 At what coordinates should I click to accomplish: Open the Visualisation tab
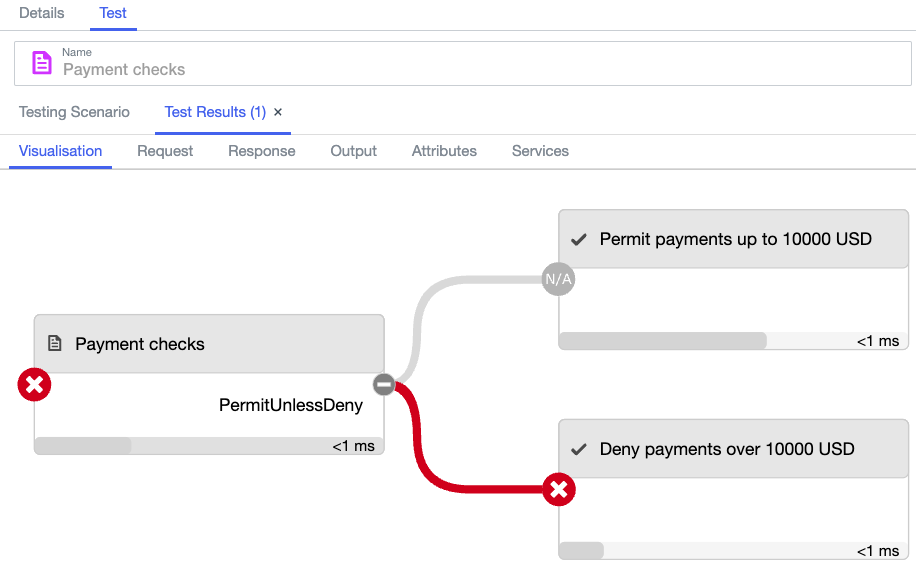(60, 151)
